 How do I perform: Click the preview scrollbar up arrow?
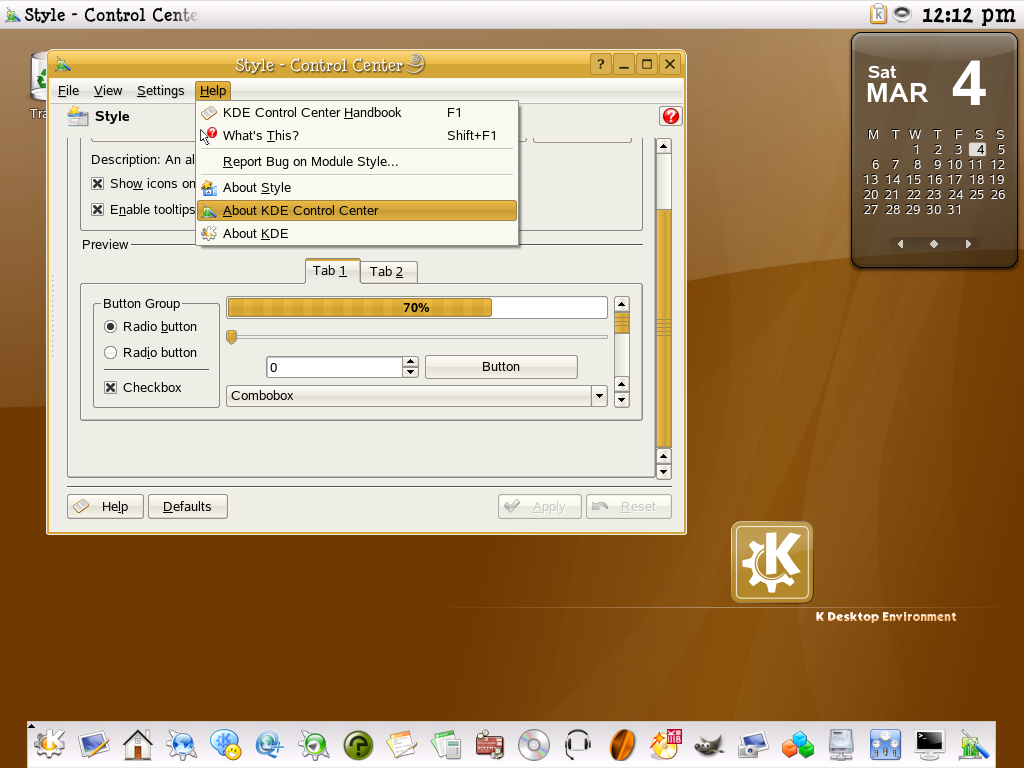click(x=622, y=304)
